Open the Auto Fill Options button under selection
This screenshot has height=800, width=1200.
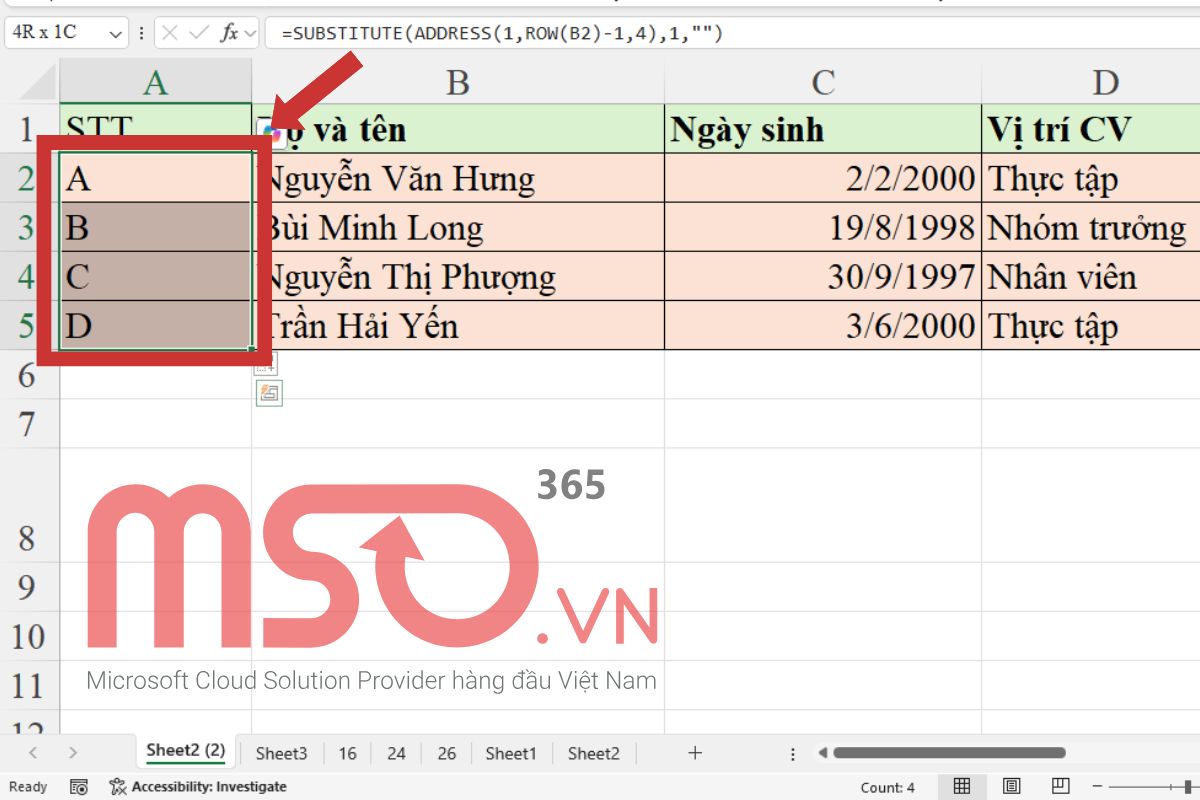click(x=265, y=364)
